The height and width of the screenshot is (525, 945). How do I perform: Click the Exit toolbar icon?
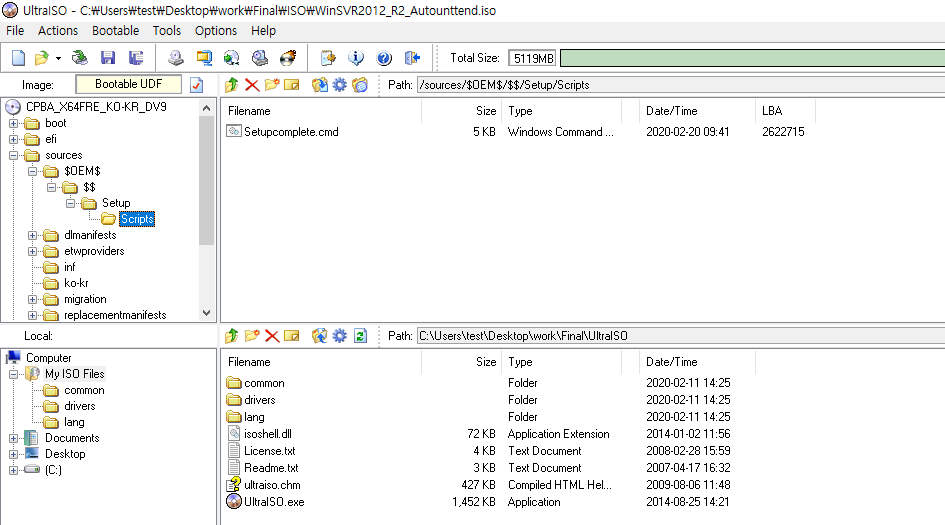(412, 58)
